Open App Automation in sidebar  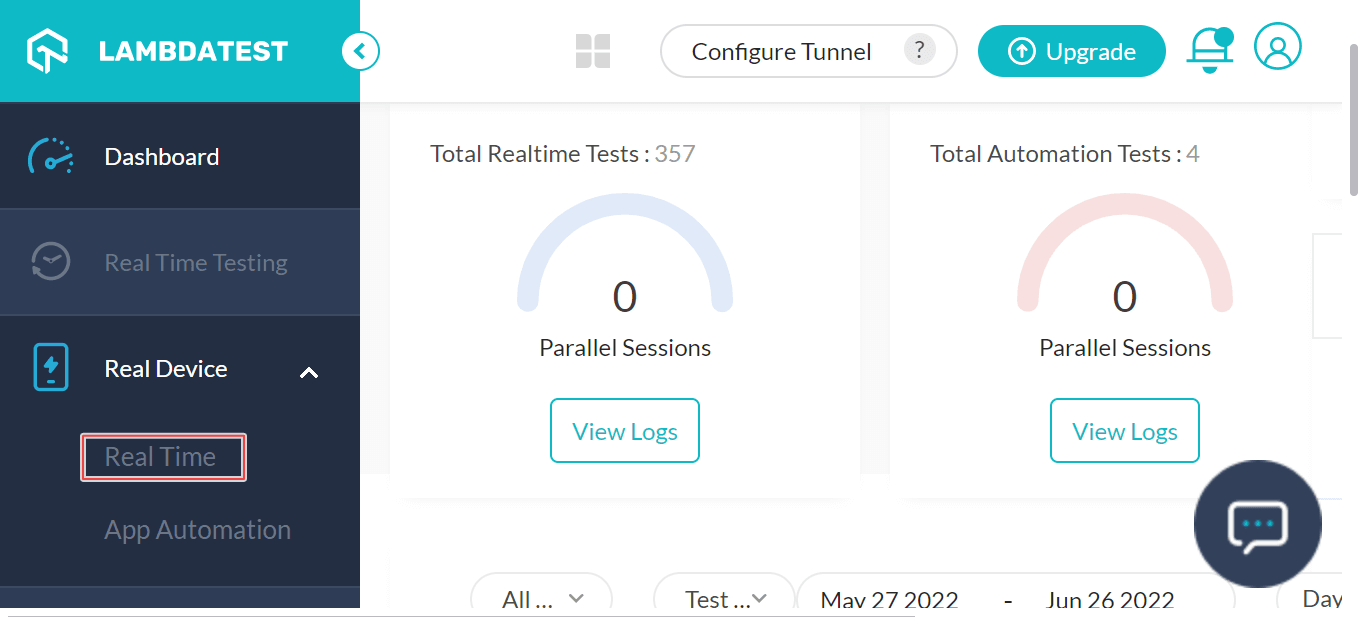197,530
